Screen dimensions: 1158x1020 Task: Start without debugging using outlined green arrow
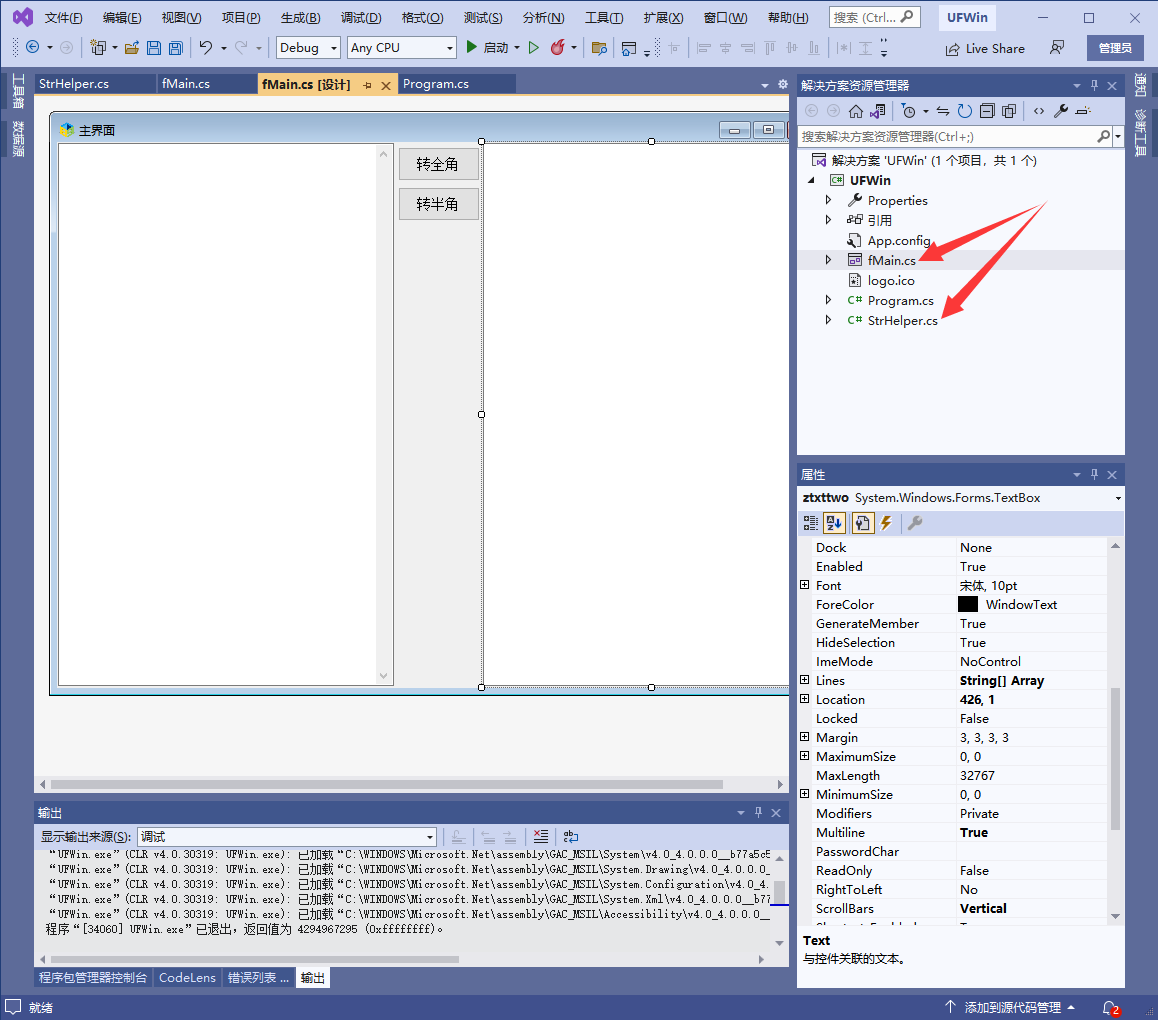tap(534, 47)
